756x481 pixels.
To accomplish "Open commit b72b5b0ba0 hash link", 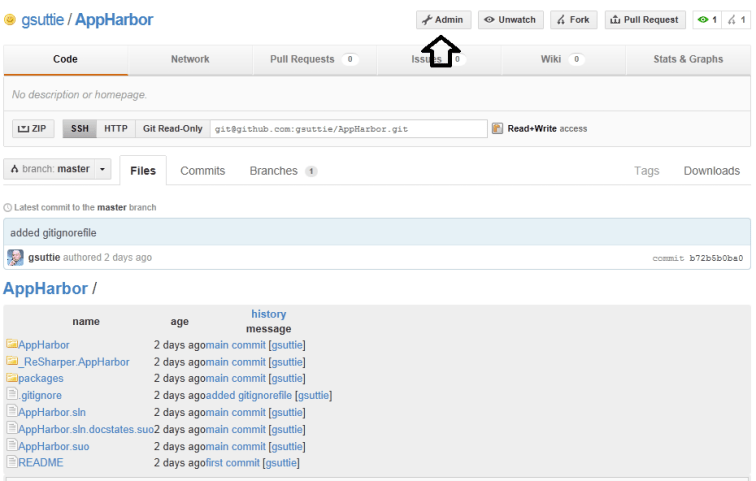I will coord(716,258).
